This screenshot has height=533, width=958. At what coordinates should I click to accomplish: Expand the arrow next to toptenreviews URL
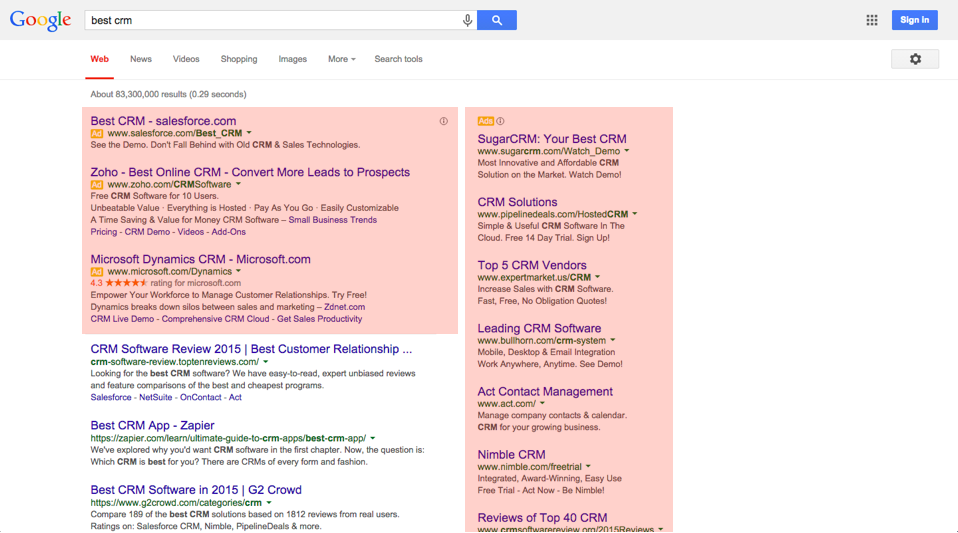coord(265,362)
